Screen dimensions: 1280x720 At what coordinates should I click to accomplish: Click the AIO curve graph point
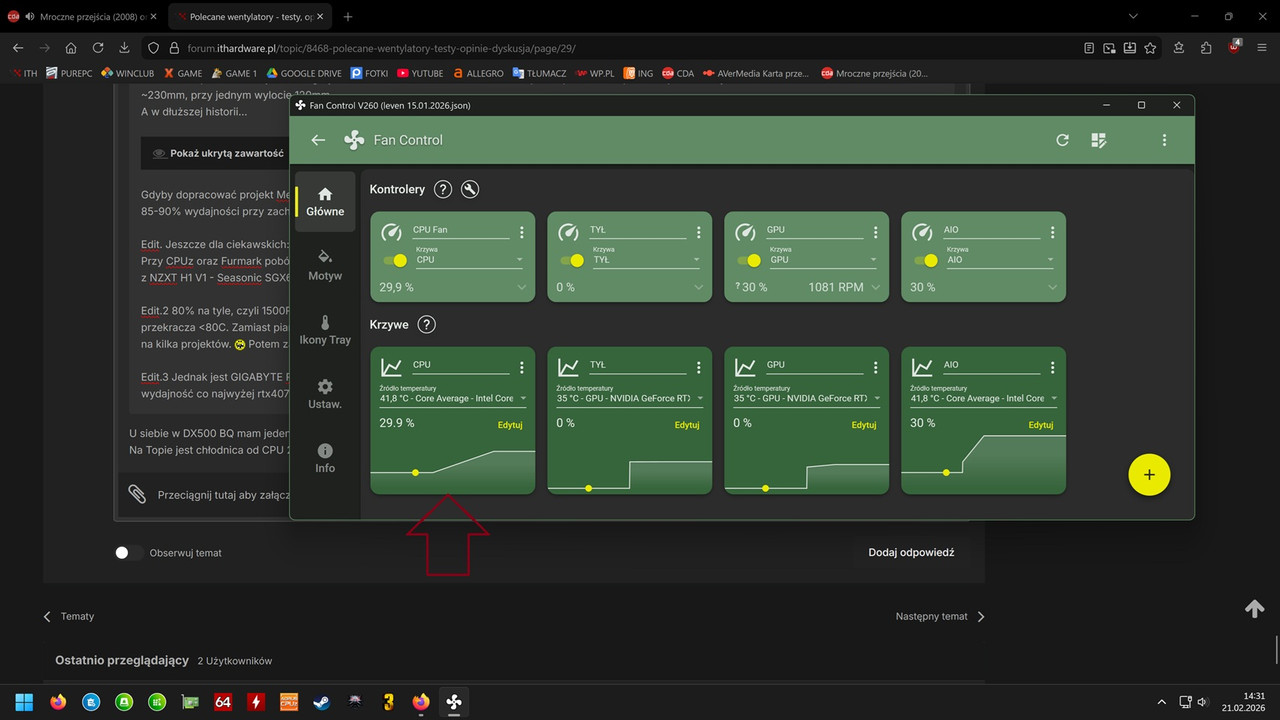946,472
